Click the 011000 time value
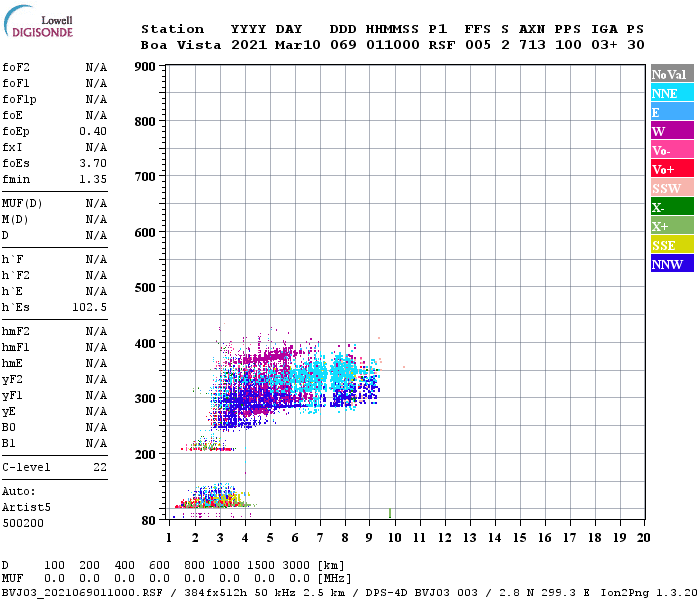The image size is (700, 600). click(393, 45)
